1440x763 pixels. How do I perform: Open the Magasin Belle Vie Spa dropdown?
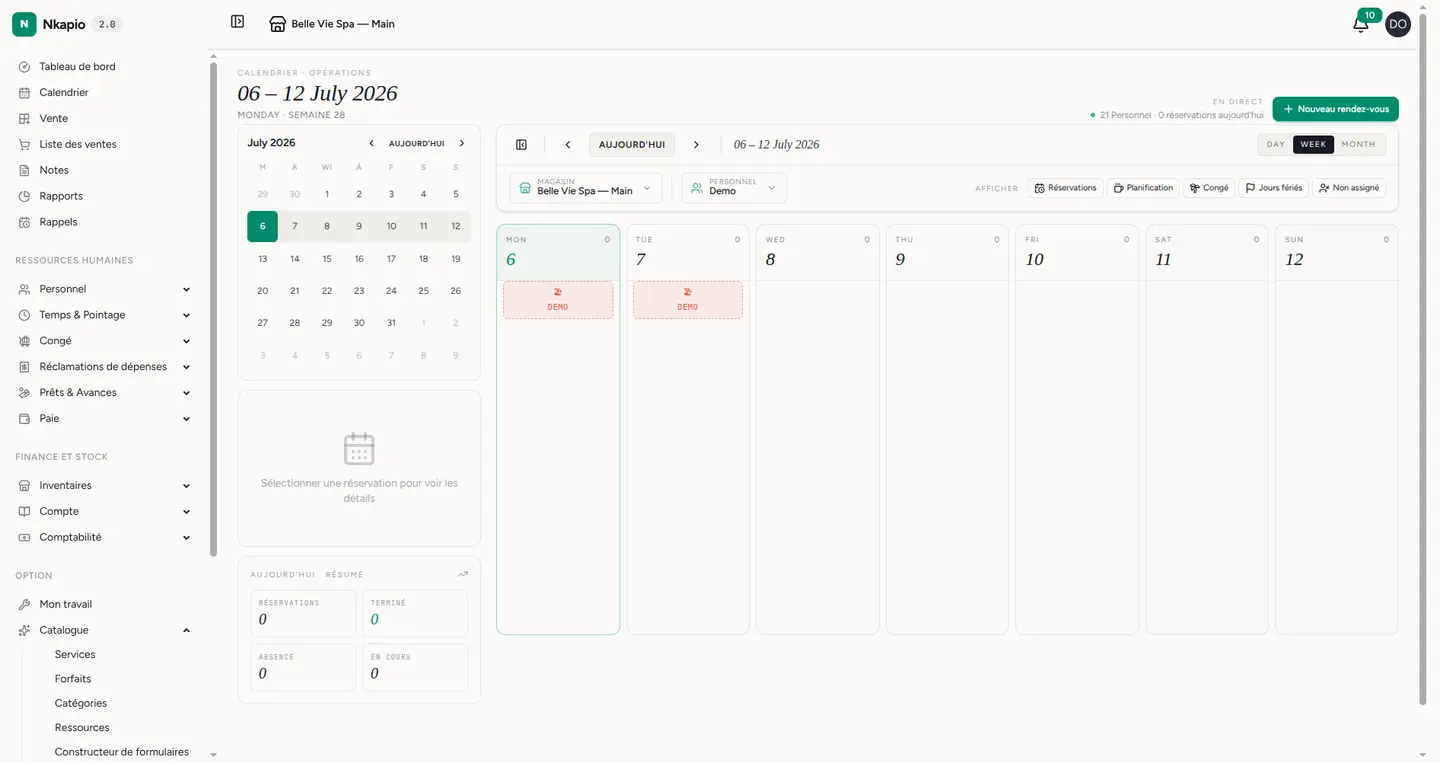(585, 188)
